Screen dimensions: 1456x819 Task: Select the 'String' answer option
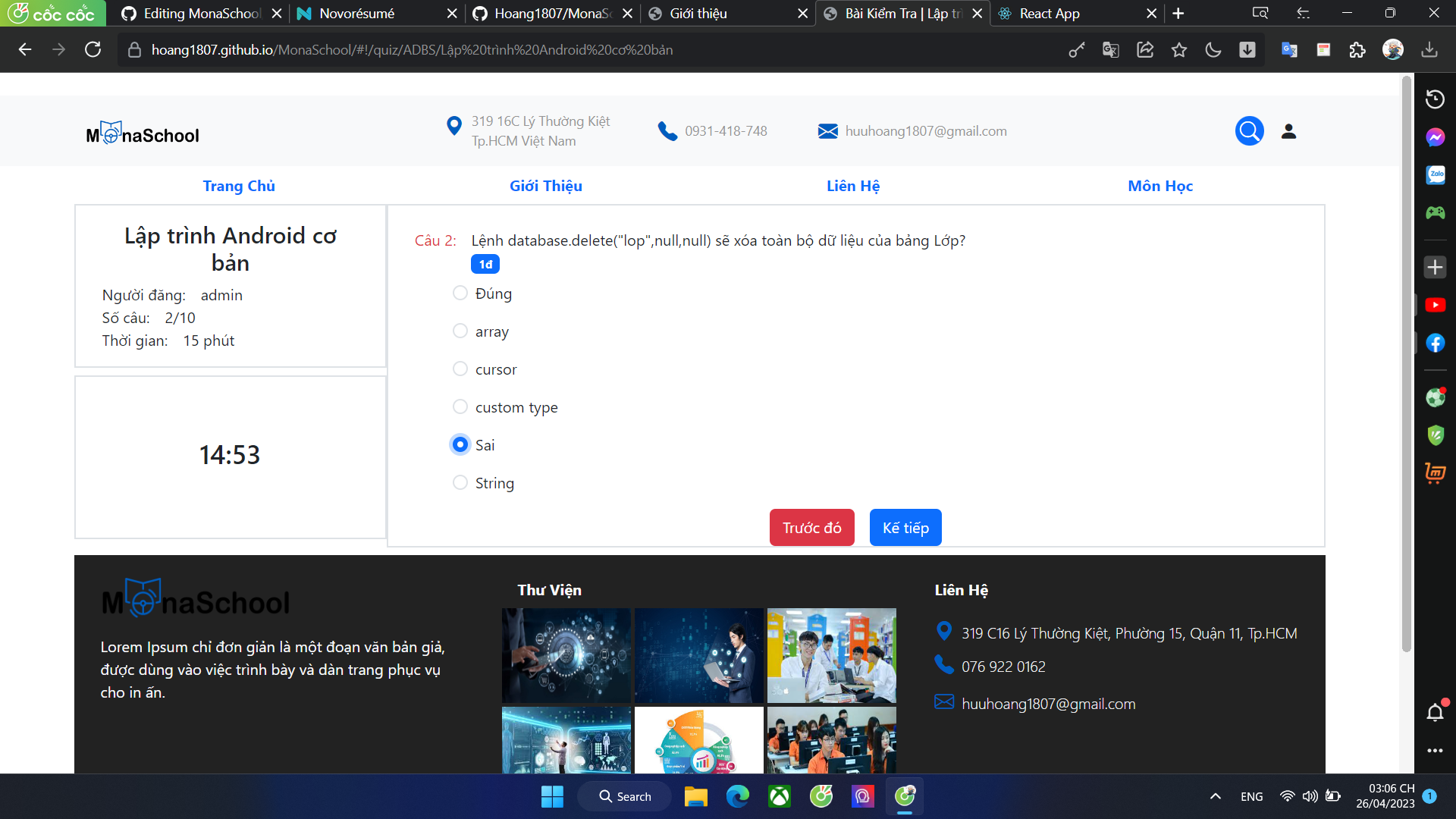point(460,483)
